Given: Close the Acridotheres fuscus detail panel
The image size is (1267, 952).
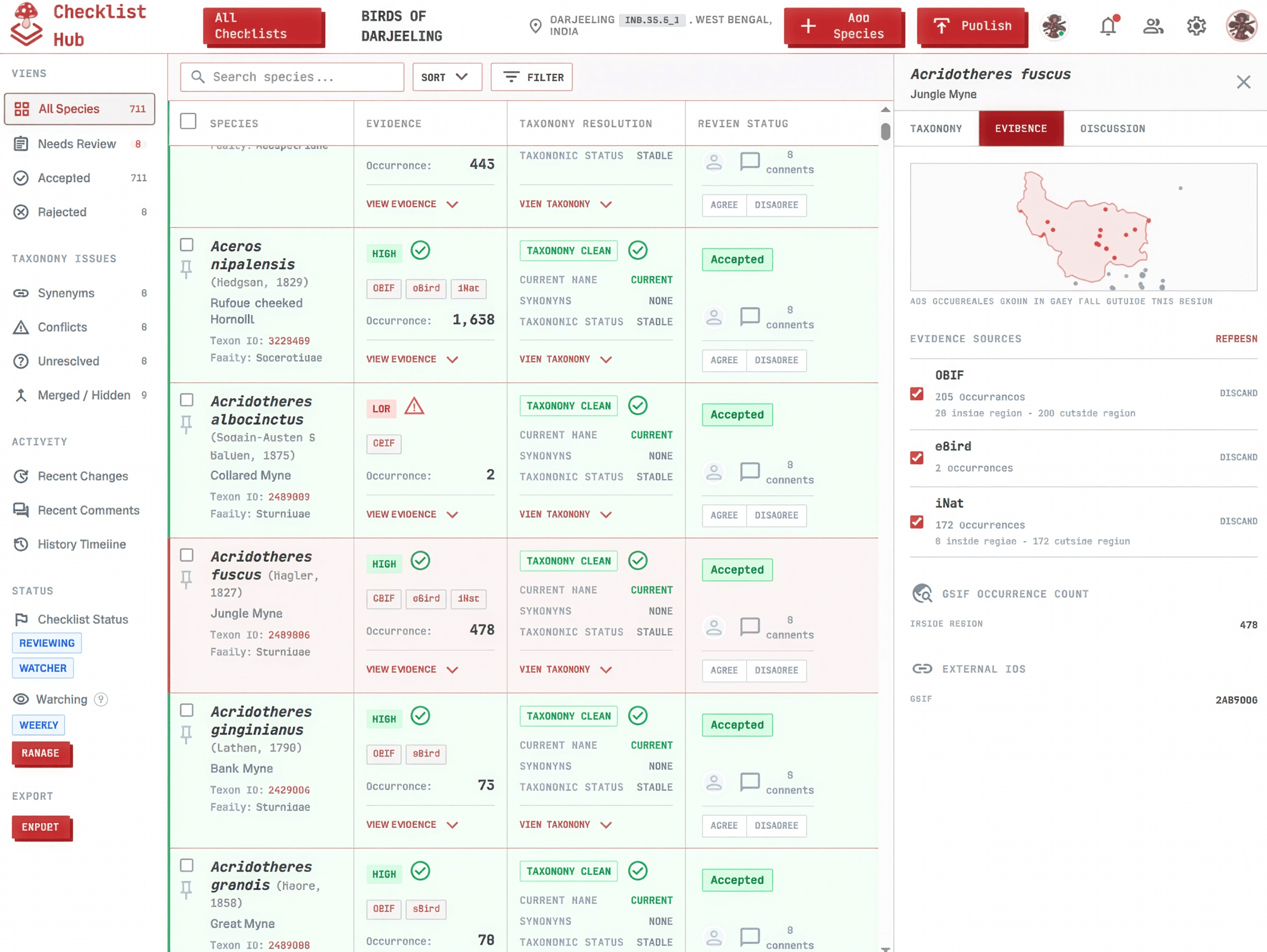Looking at the screenshot, I should tap(1243, 82).
